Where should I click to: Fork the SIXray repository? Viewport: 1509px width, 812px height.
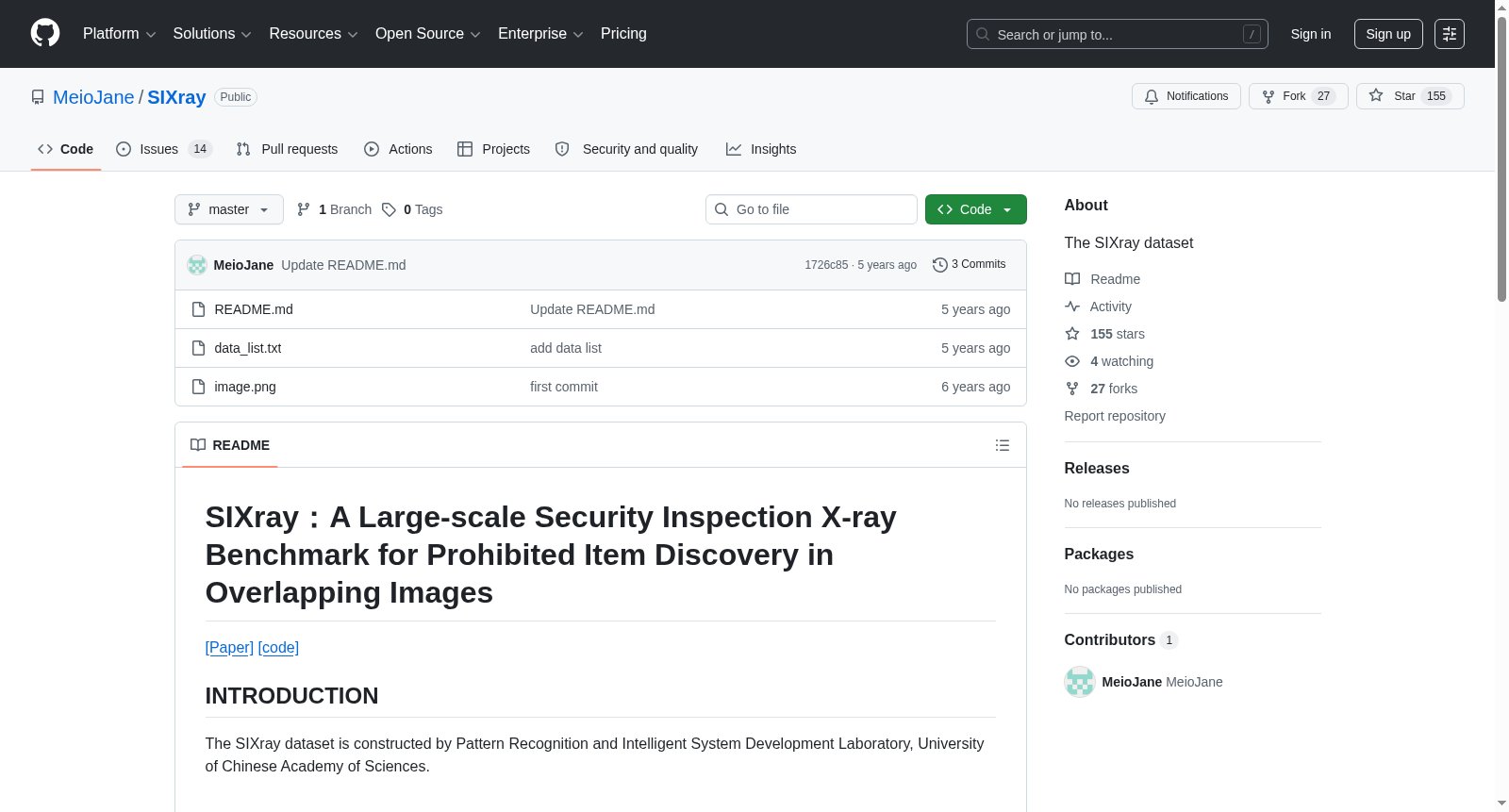point(1299,96)
